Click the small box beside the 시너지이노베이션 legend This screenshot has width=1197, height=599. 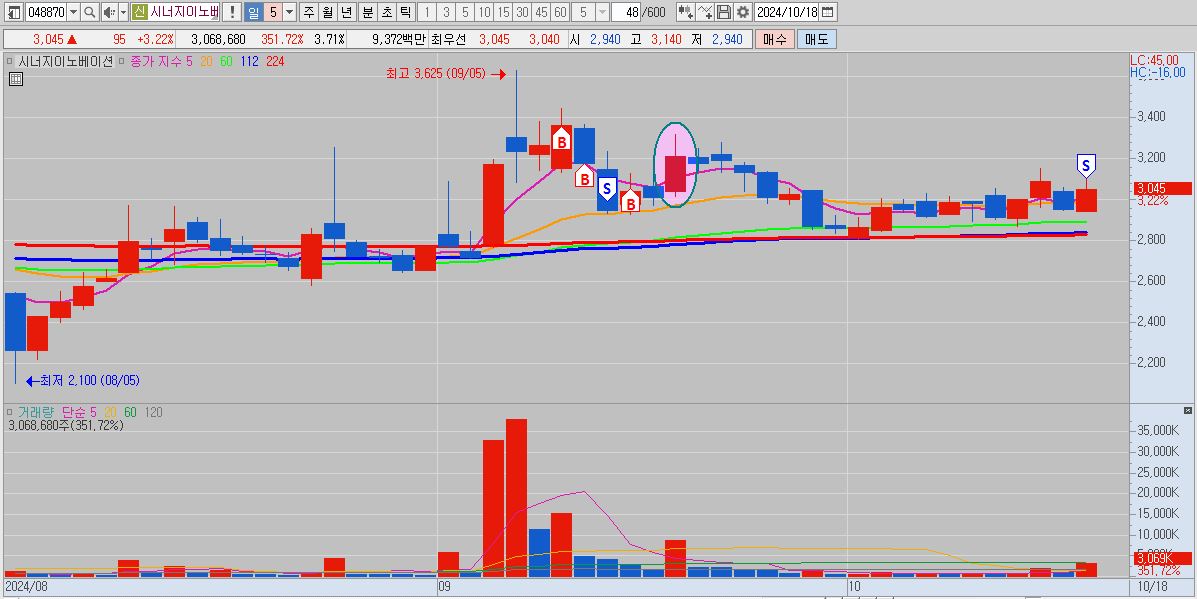pos(10,62)
